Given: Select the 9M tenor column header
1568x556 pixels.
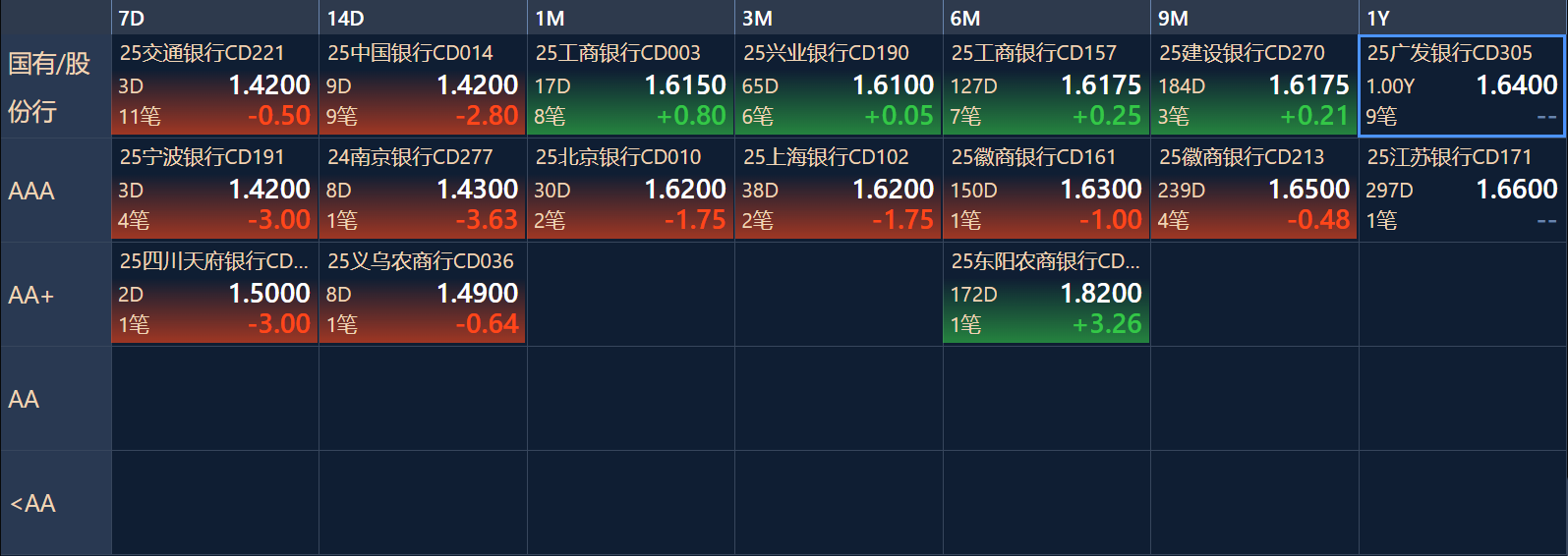Looking at the screenshot, I should pos(1254,18).
